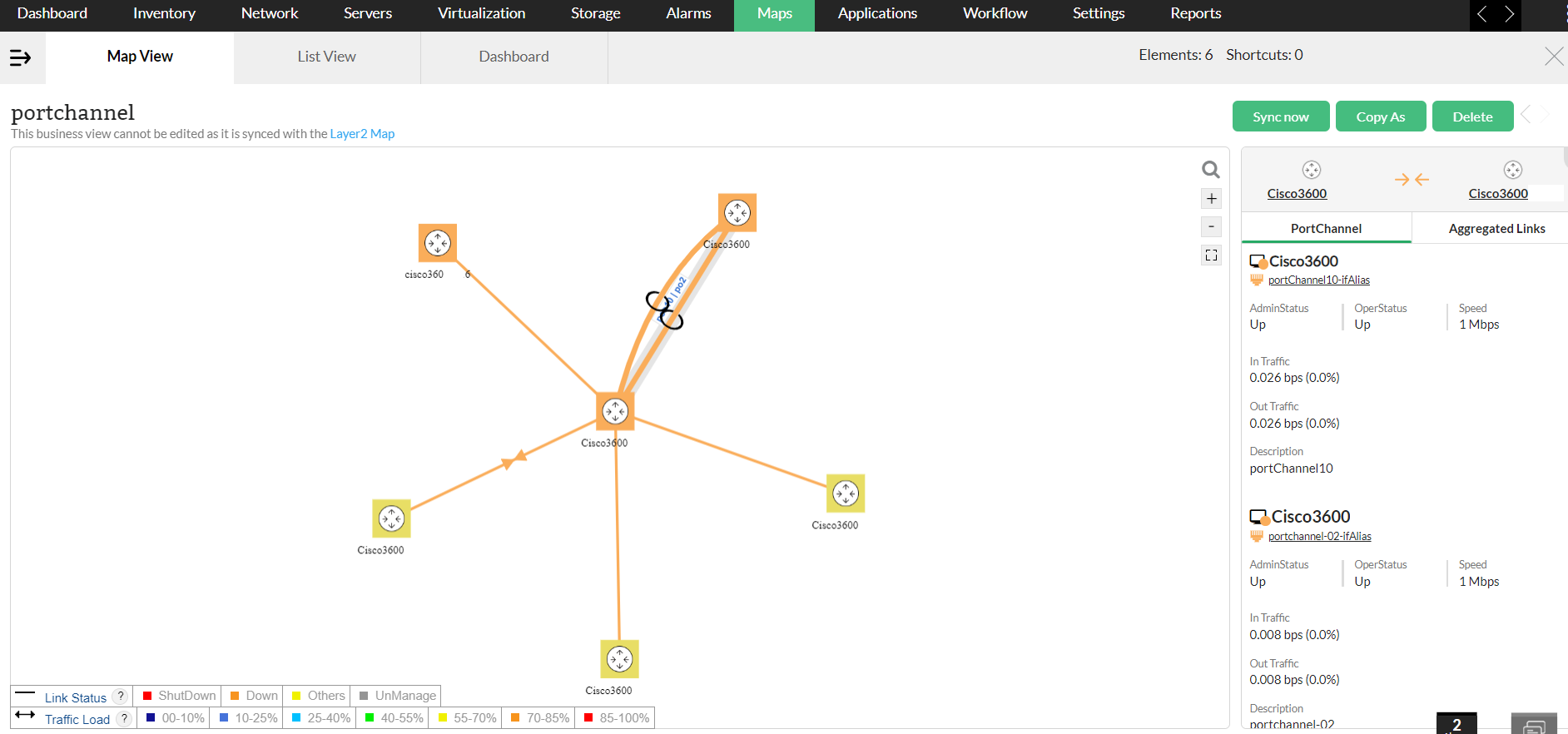Click the help icon beside Link Status

[x=121, y=697]
